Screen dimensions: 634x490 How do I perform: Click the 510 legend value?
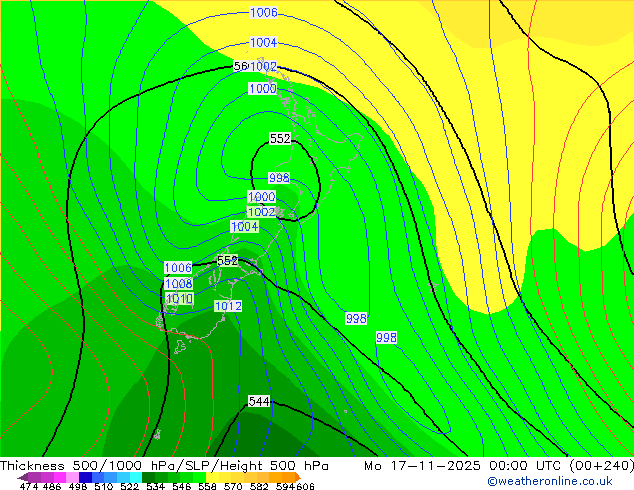(104, 486)
